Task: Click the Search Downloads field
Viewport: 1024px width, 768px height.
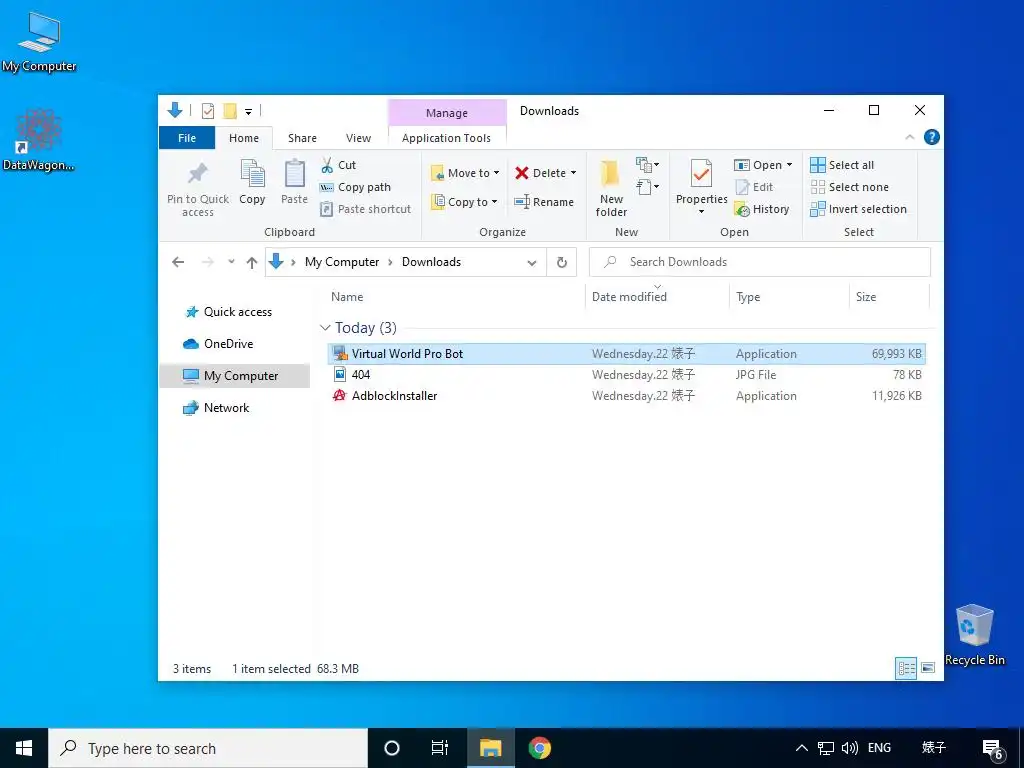Action: pyautogui.click(x=760, y=262)
